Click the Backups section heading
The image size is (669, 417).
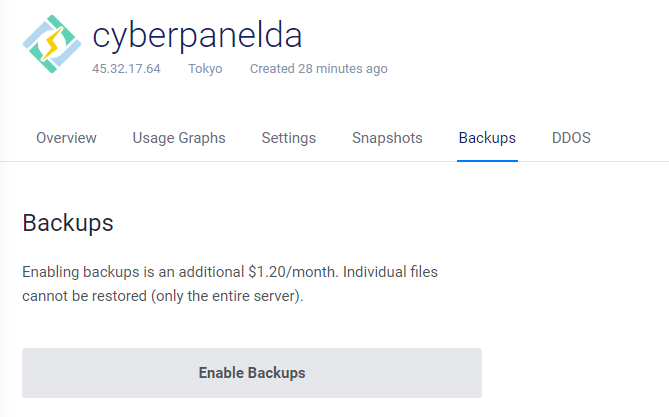68,222
